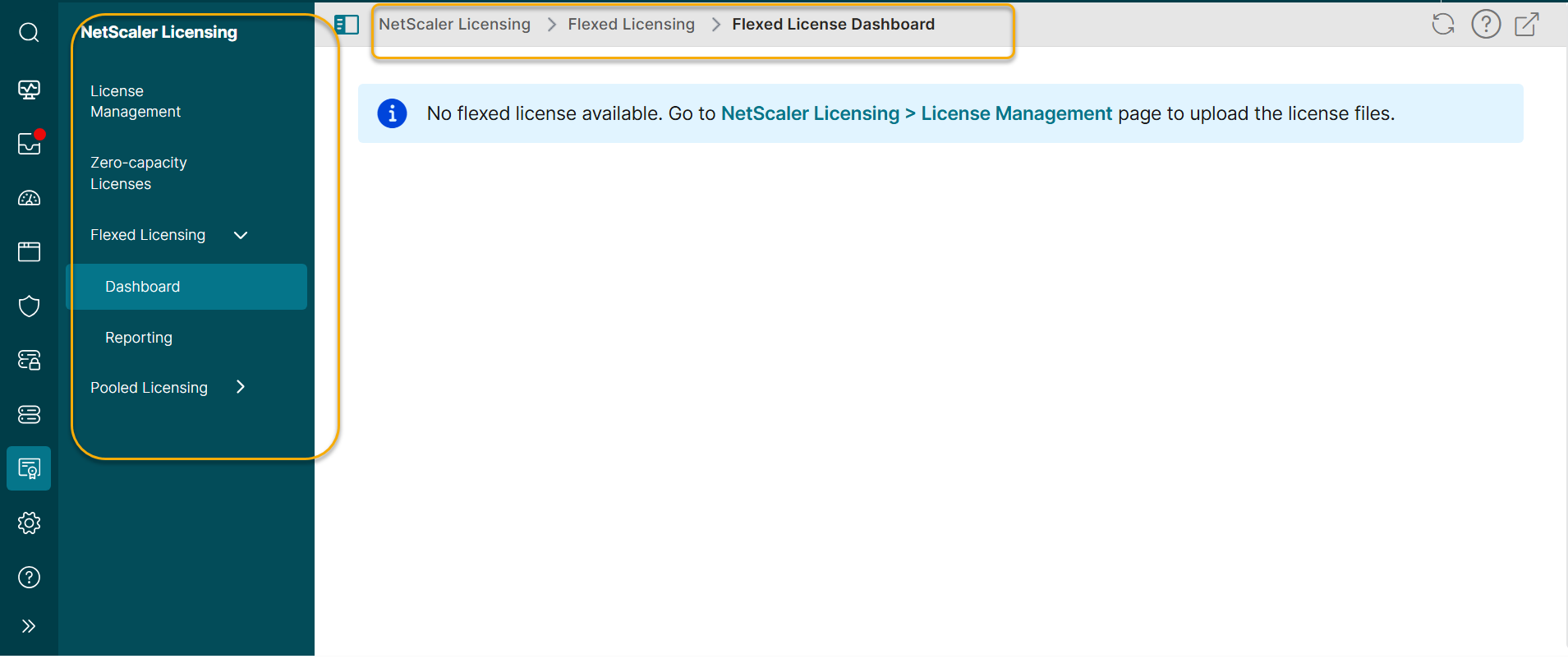1568x668 pixels.
Task: Open the applications window icon
Action: tap(29, 251)
